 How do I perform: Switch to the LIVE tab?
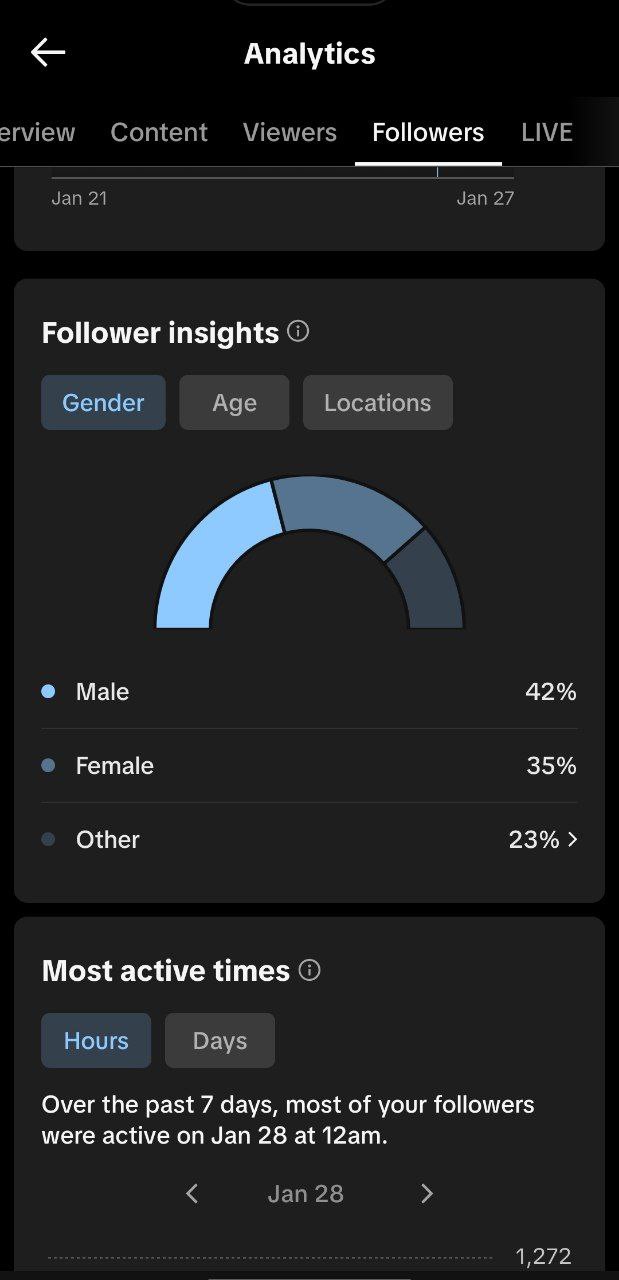(547, 132)
